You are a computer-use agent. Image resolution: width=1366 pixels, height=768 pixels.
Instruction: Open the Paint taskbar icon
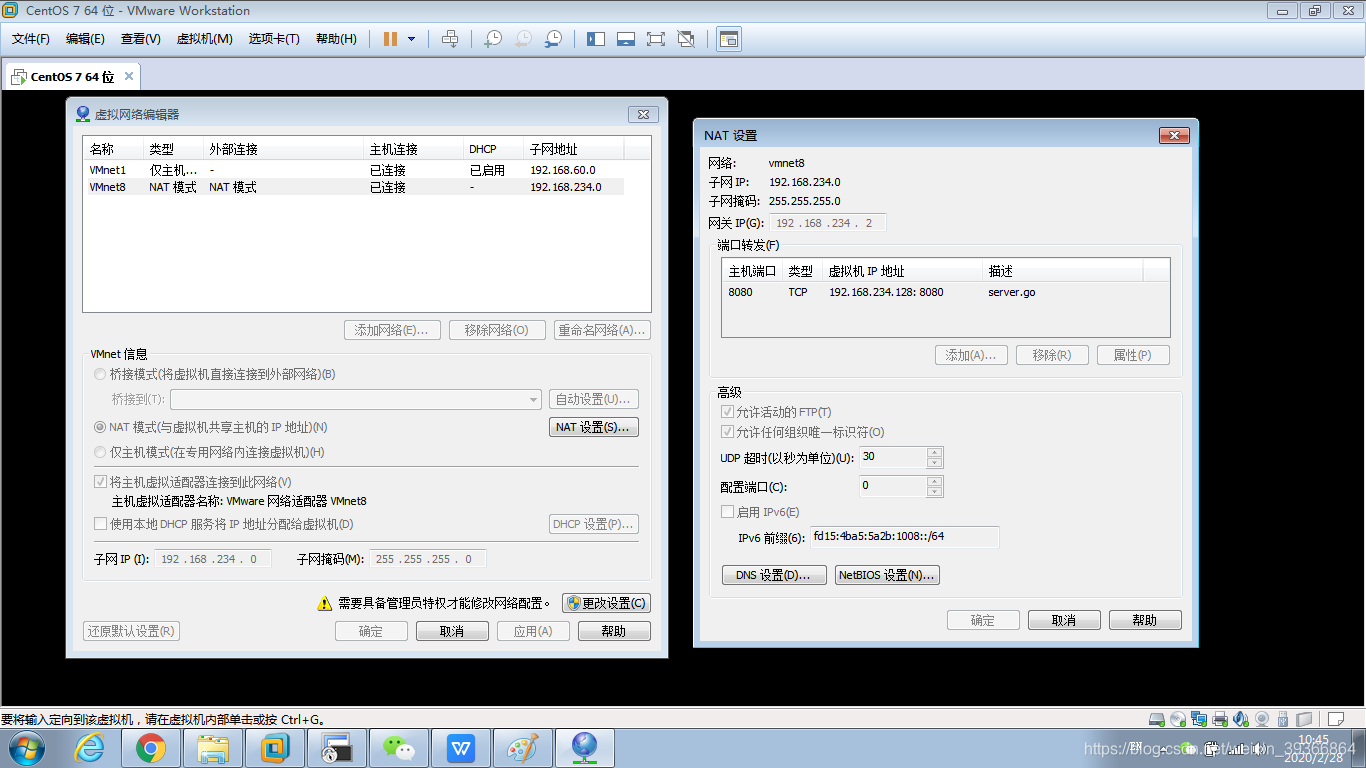523,748
